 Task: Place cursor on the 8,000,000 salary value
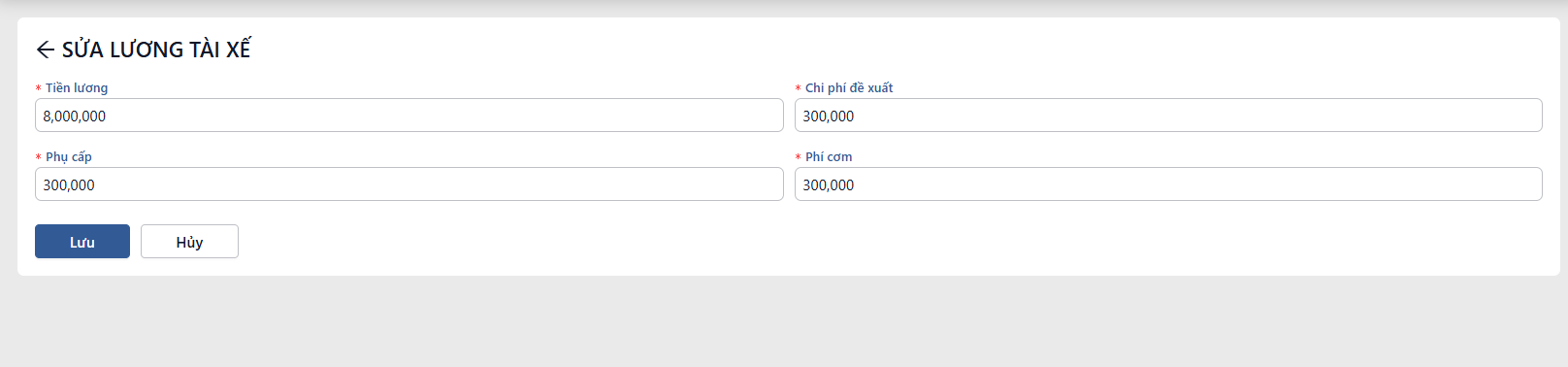75,117
